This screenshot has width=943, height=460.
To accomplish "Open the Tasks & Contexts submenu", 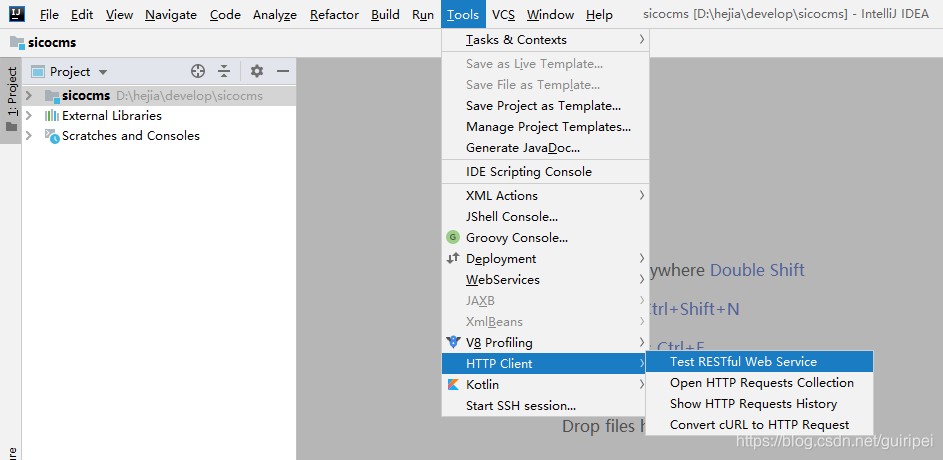I will click(516, 40).
